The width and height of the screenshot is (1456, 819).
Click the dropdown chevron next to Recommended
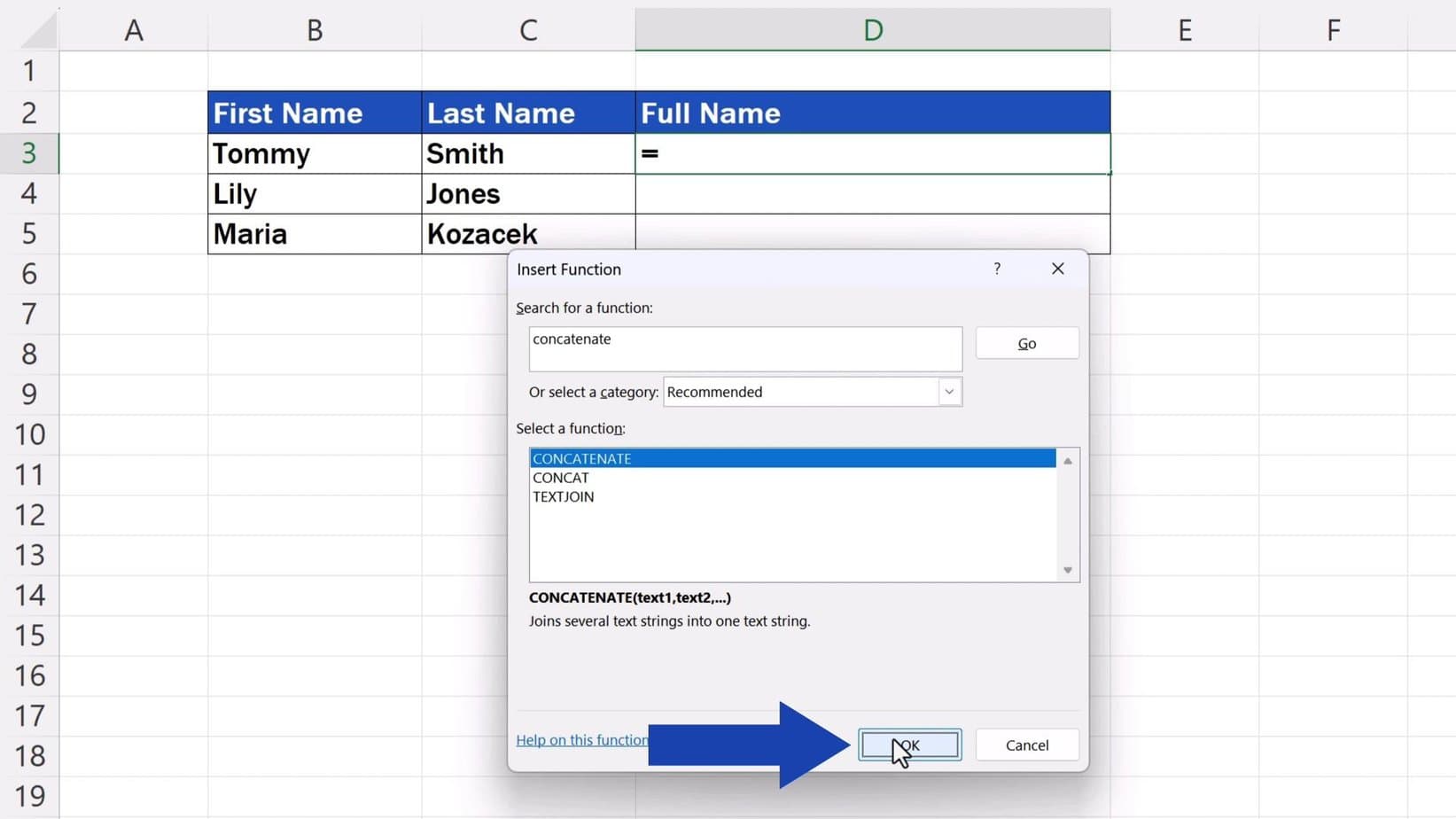949,392
